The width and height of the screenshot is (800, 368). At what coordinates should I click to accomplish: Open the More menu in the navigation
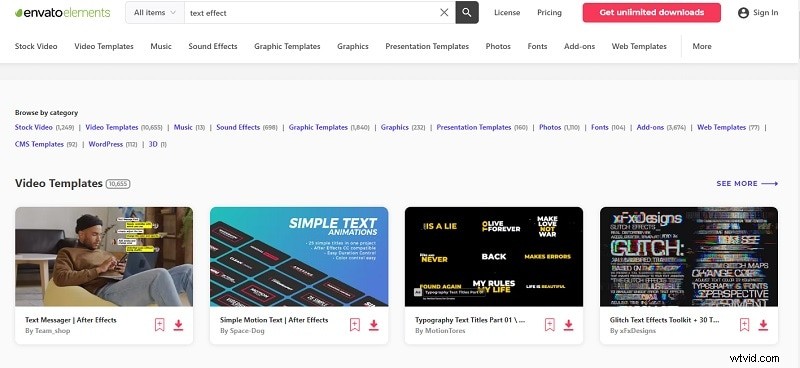702,46
